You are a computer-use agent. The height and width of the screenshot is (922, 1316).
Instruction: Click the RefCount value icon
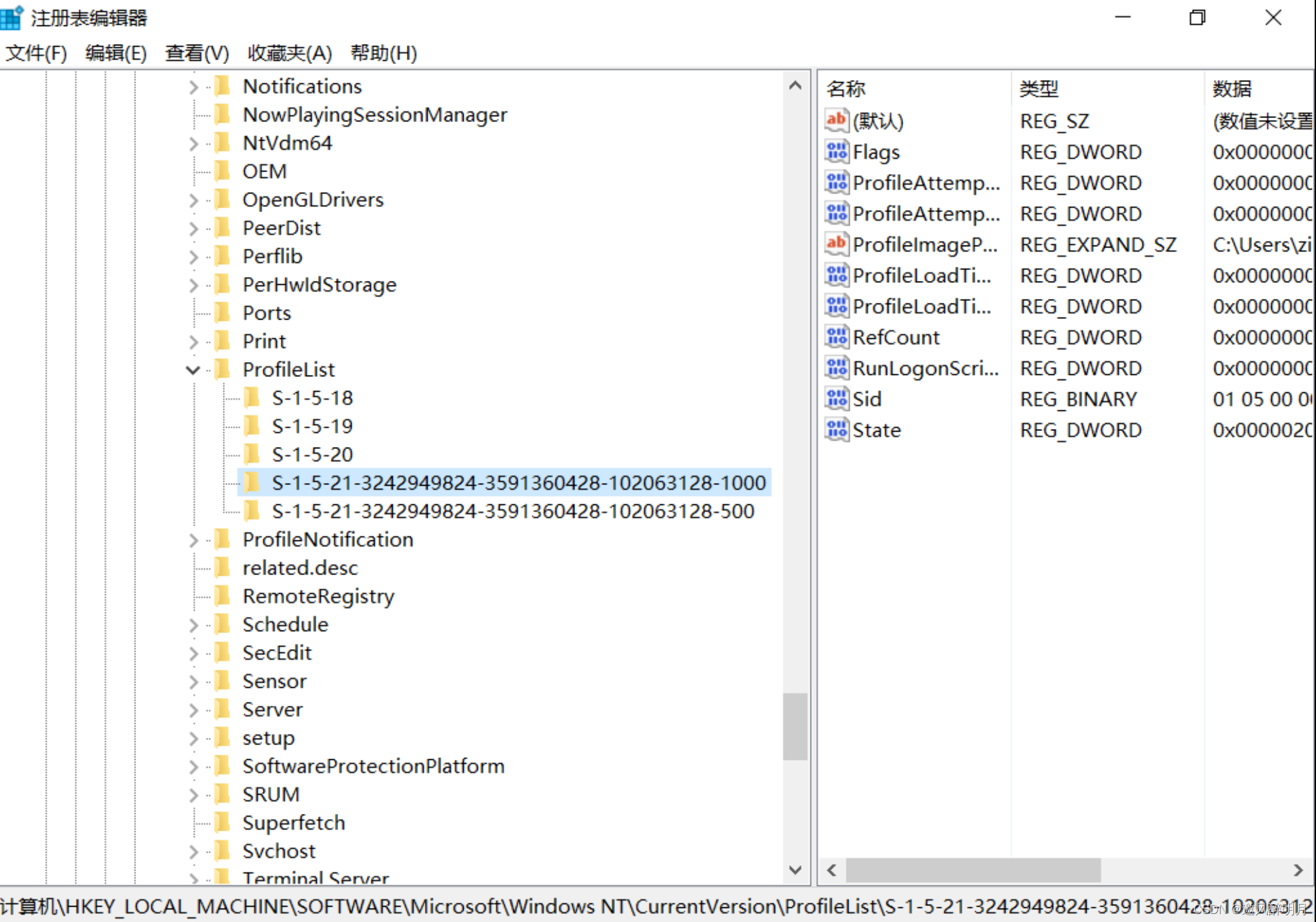click(836, 338)
